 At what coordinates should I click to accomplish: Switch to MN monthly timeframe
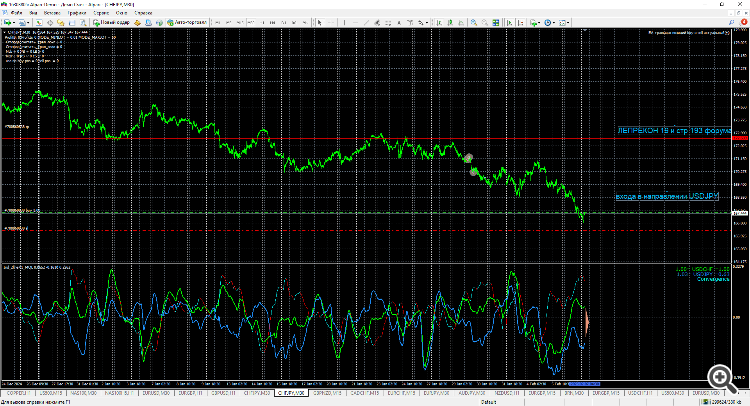coord(305,22)
